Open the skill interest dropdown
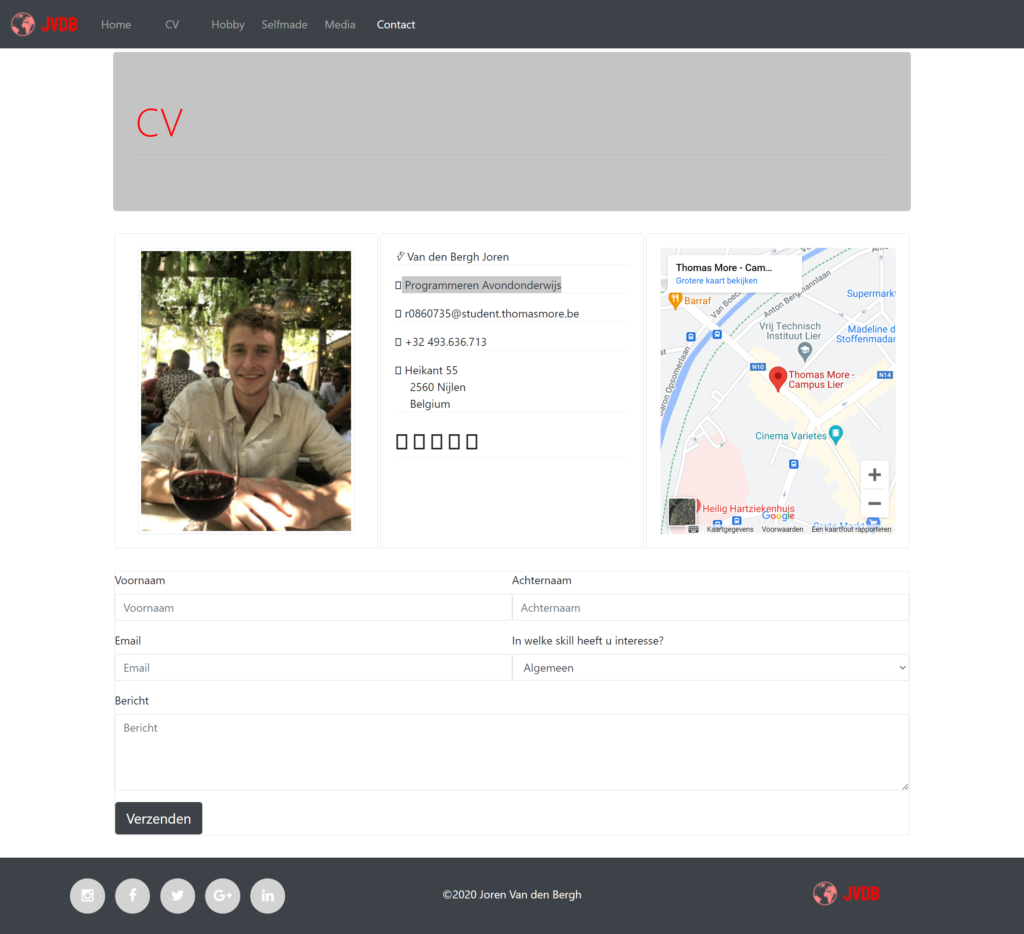The height and width of the screenshot is (934, 1024). click(x=711, y=668)
